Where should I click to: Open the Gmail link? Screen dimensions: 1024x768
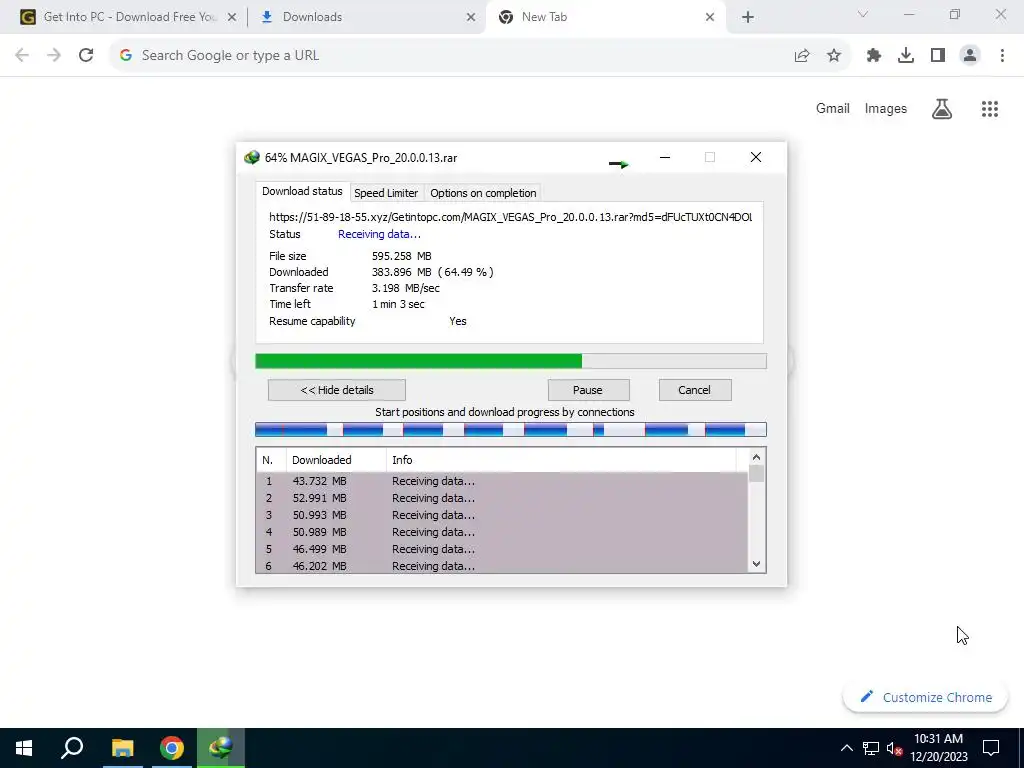coord(833,108)
